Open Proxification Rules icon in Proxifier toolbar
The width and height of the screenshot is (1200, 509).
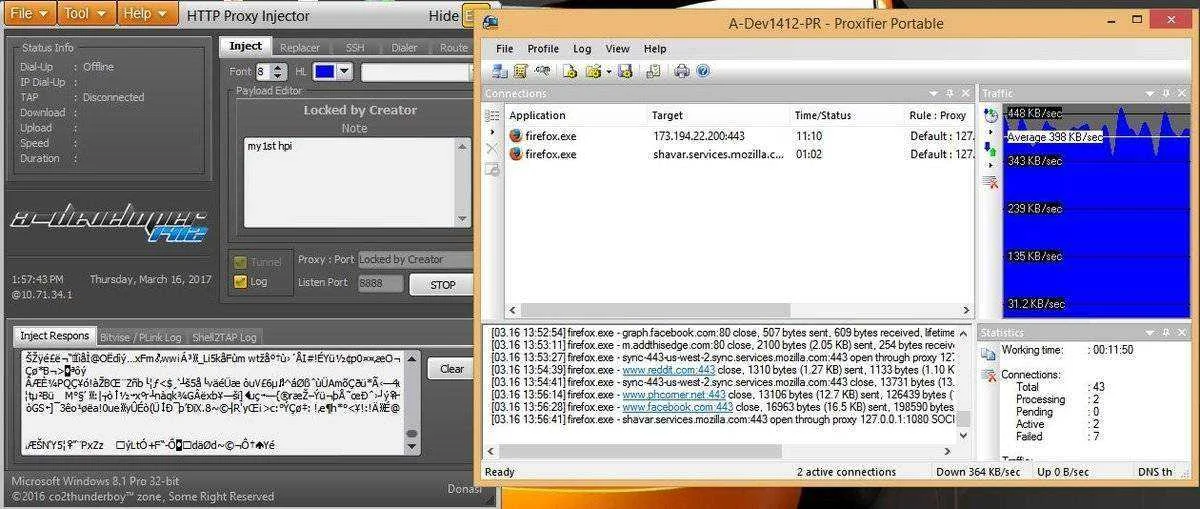pos(520,71)
